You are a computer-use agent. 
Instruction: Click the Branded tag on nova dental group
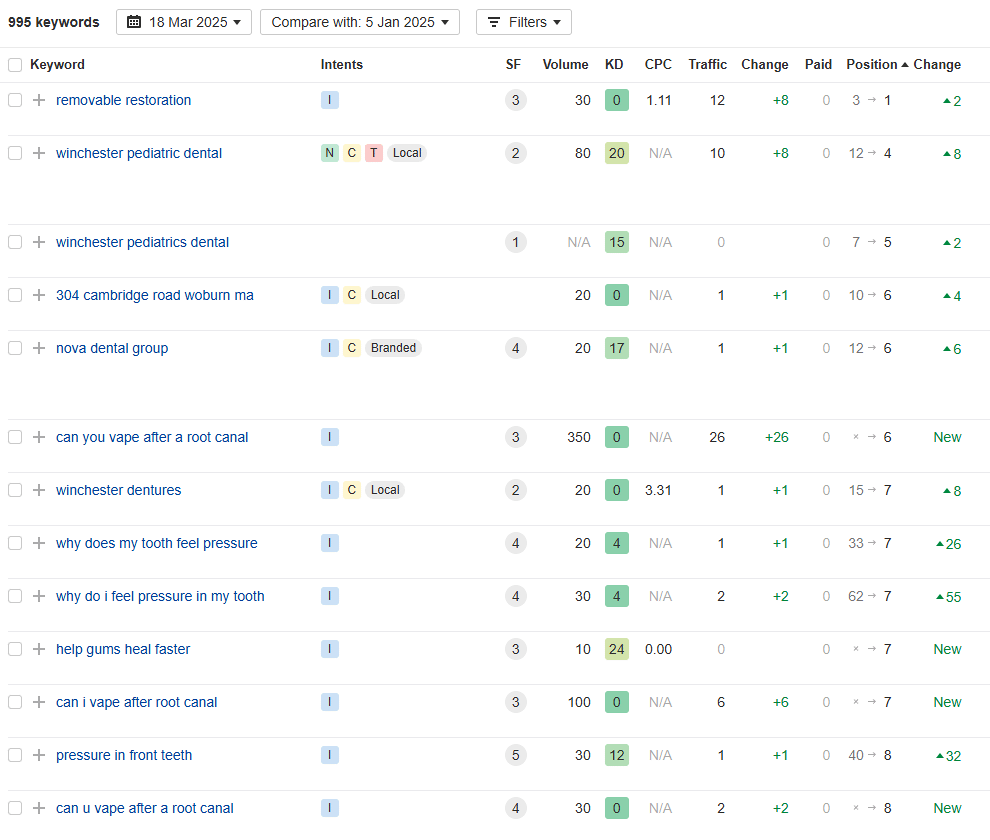[x=393, y=348]
